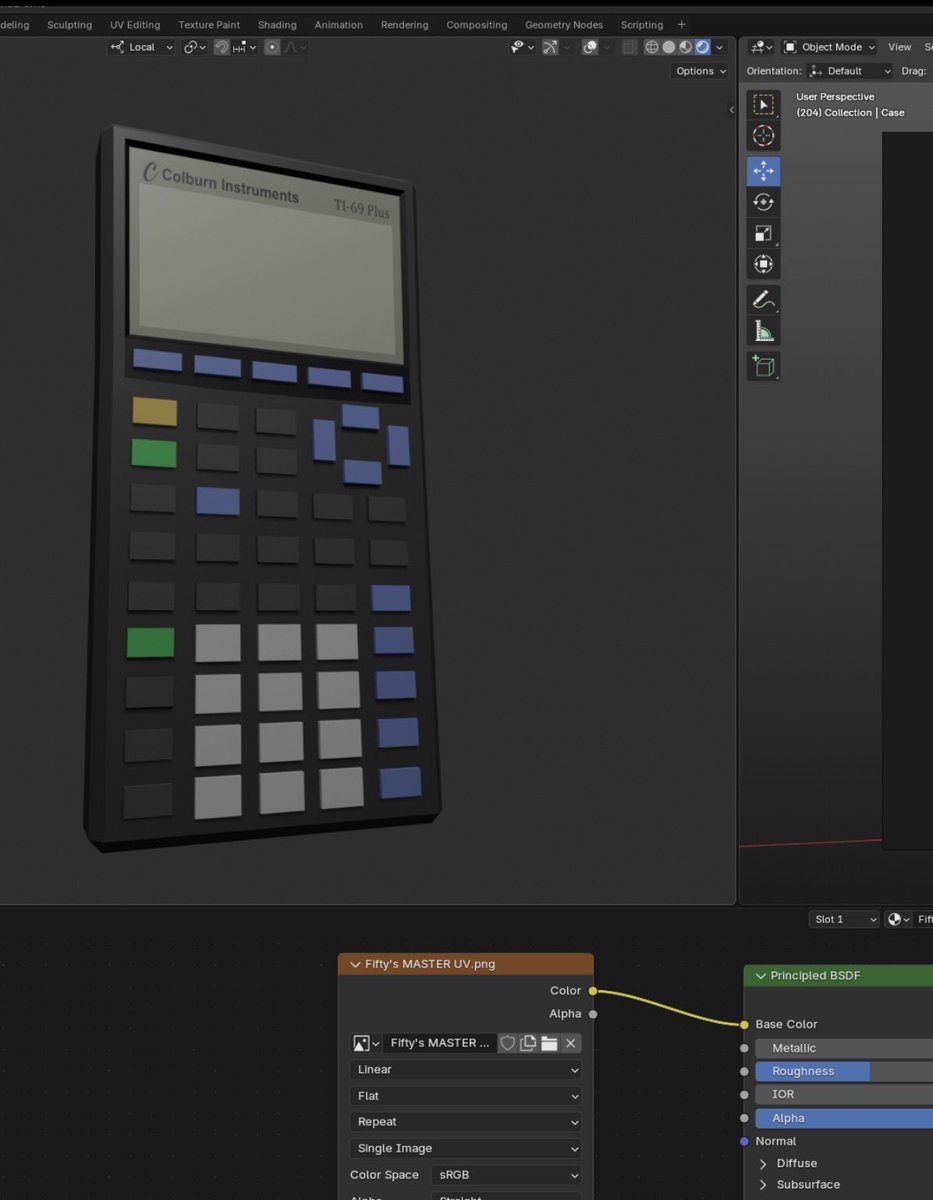933x1200 pixels.
Task: Click the Roughness slider on Principled BSDF
Action: [844, 1071]
